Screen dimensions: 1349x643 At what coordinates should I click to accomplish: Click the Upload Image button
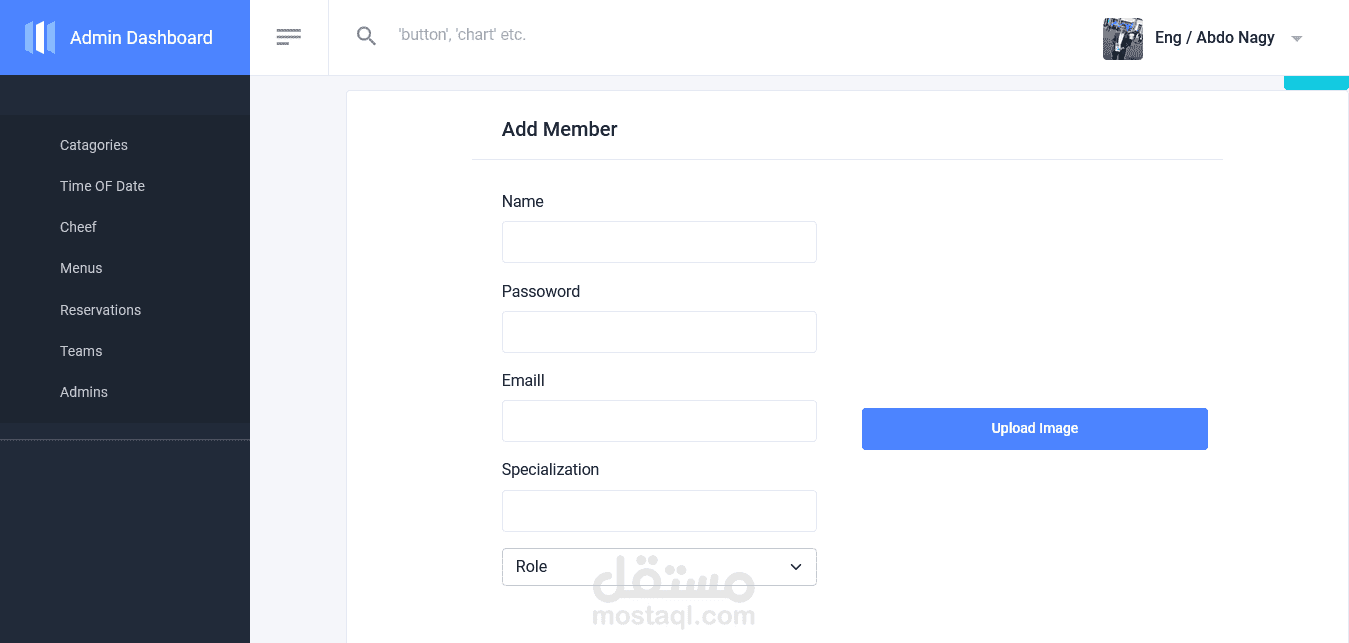(x=1035, y=429)
